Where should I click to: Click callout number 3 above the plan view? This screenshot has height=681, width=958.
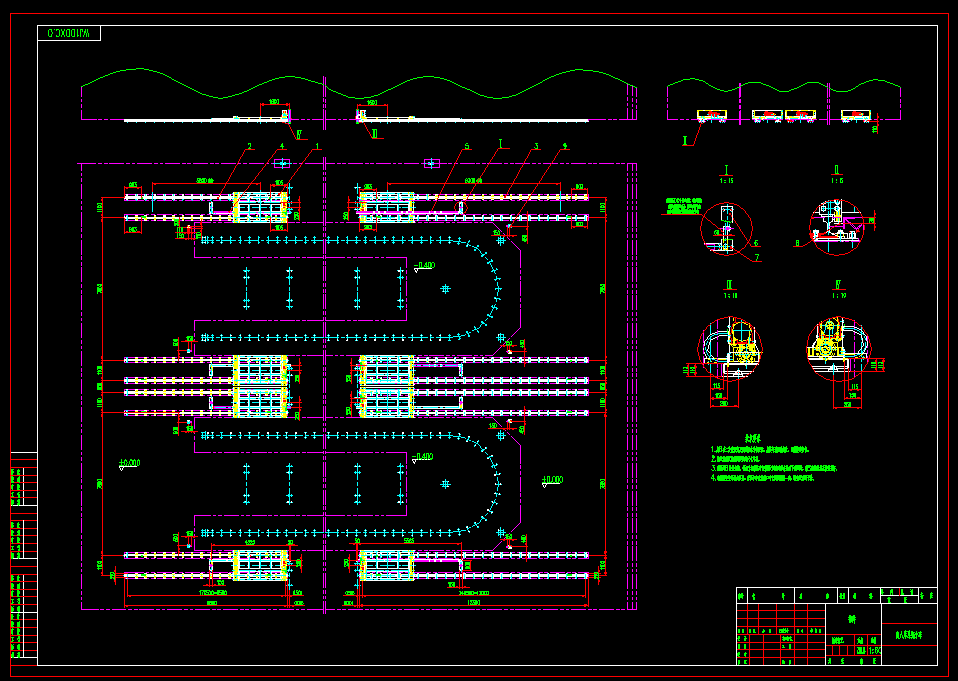point(536,146)
